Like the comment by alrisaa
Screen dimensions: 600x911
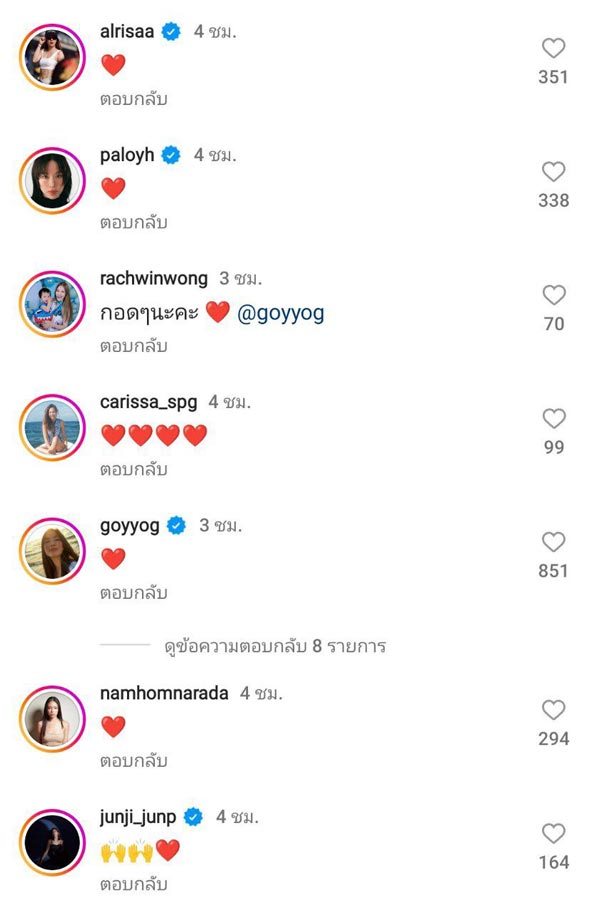(553, 48)
